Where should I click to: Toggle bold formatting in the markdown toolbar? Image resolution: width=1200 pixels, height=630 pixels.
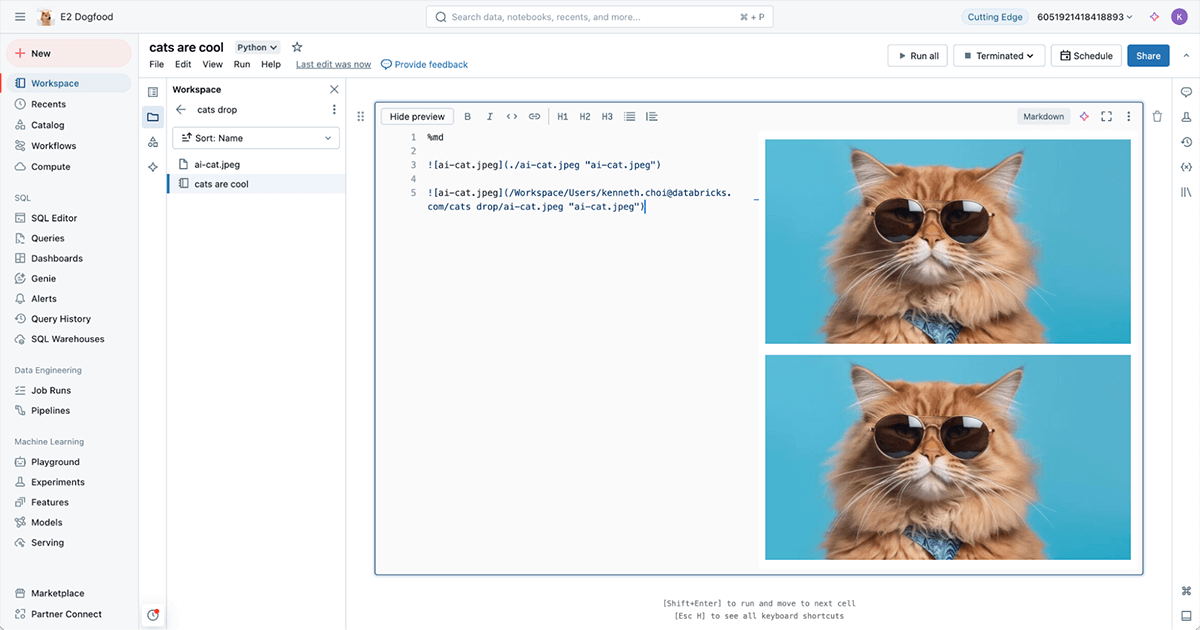pyautogui.click(x=467, y=117)
